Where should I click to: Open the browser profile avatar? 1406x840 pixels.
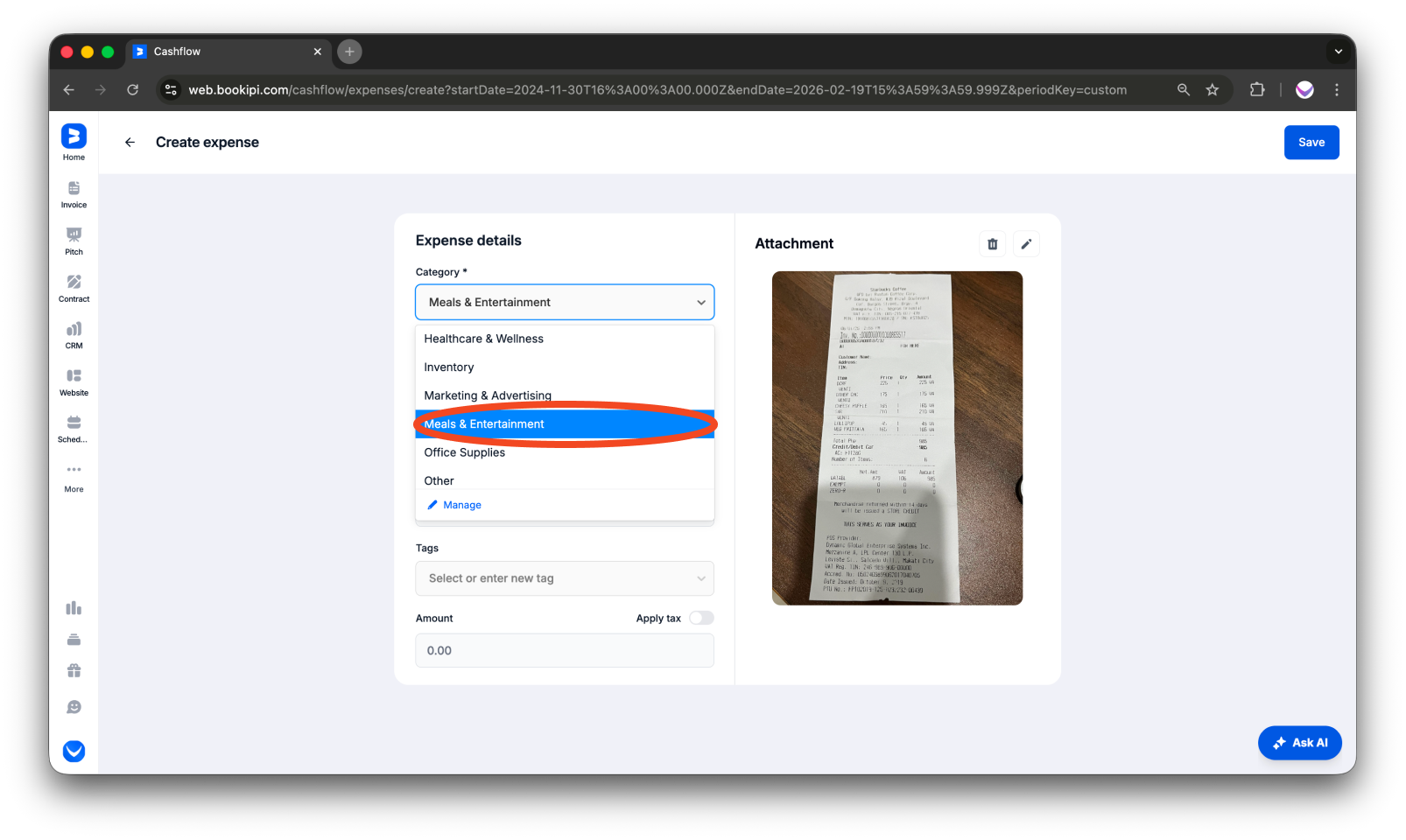(x=1304, y=90)
